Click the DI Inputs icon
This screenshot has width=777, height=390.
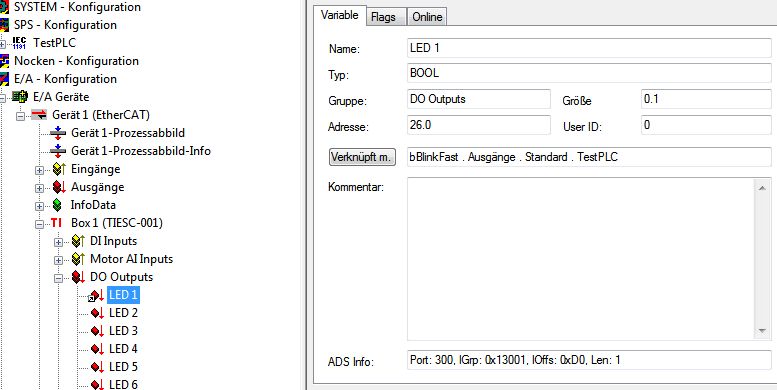click(78, 241)
